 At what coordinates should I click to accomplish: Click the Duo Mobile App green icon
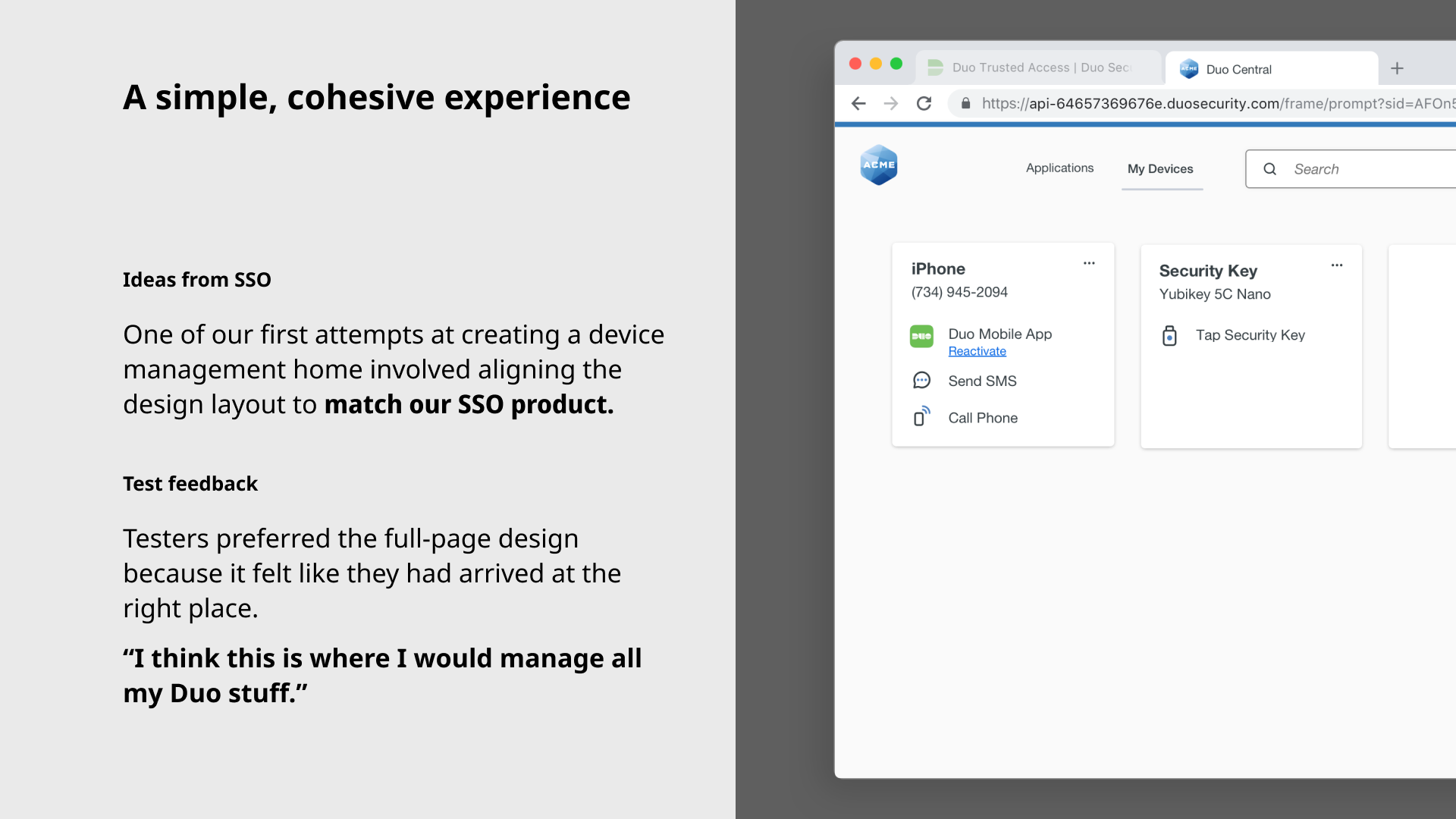[921, 336]
